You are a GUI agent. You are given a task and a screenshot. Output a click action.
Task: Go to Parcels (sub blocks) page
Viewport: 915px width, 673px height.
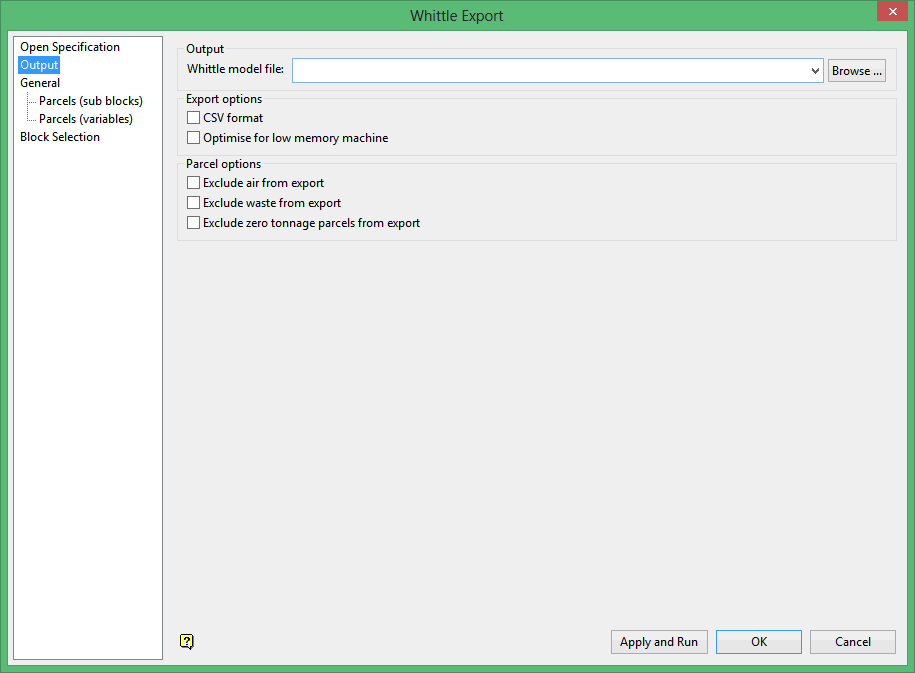click(90, 101)
